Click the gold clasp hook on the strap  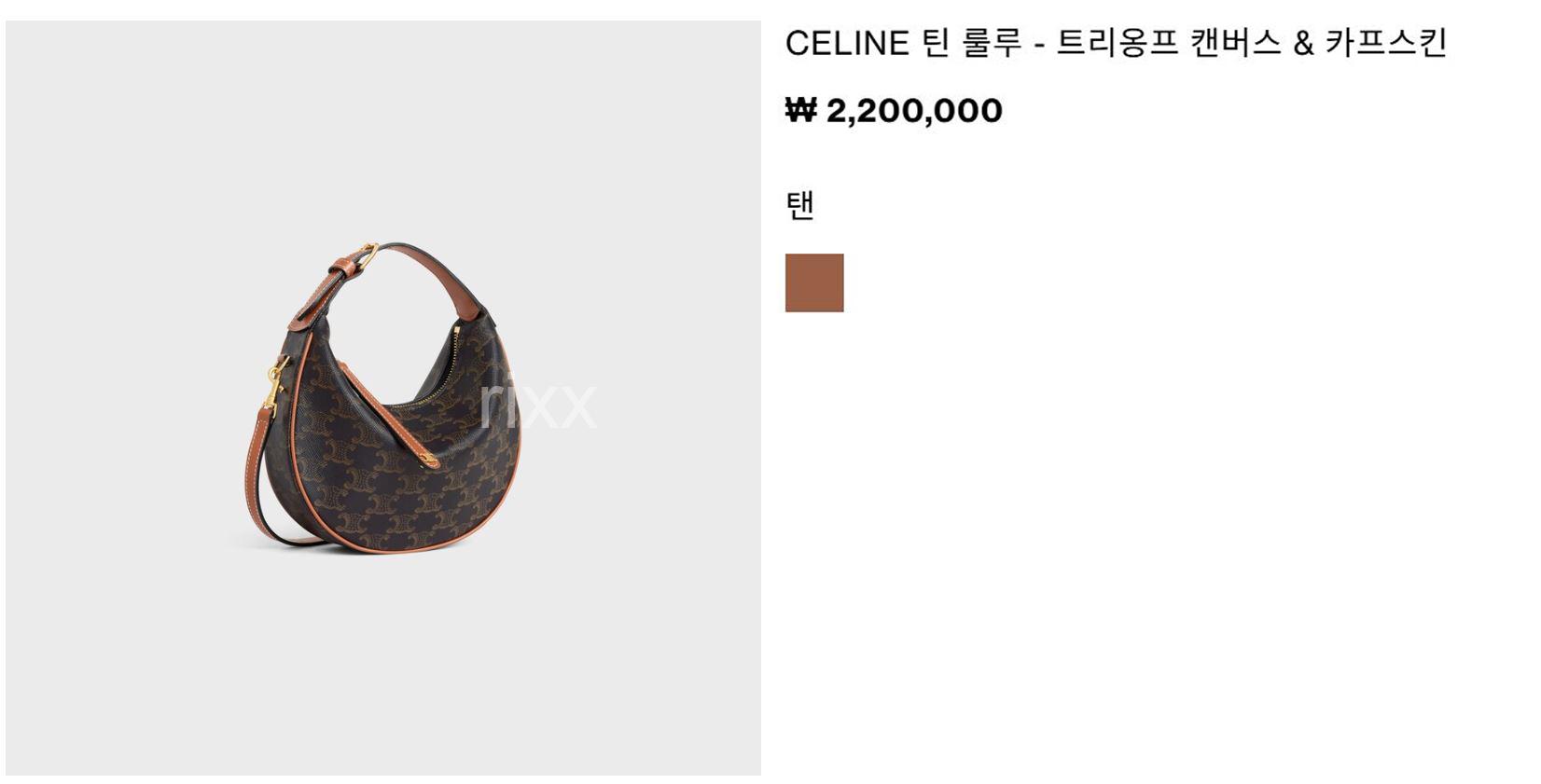274,384
